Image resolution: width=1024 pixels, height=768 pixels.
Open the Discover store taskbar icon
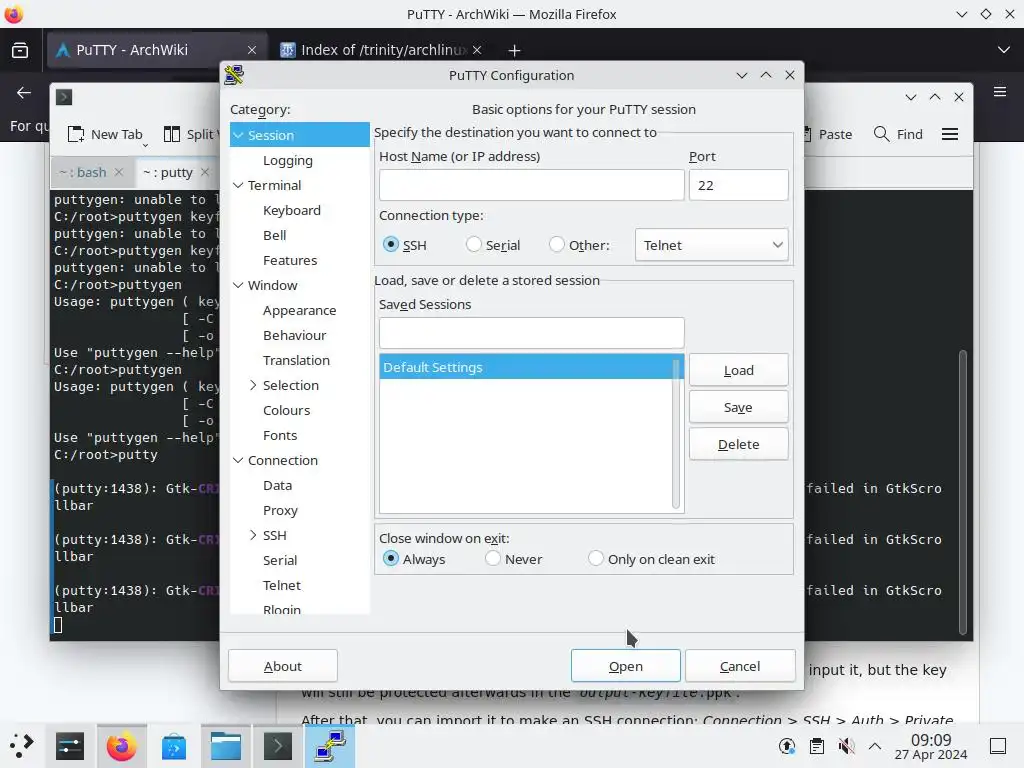[174, 746]
